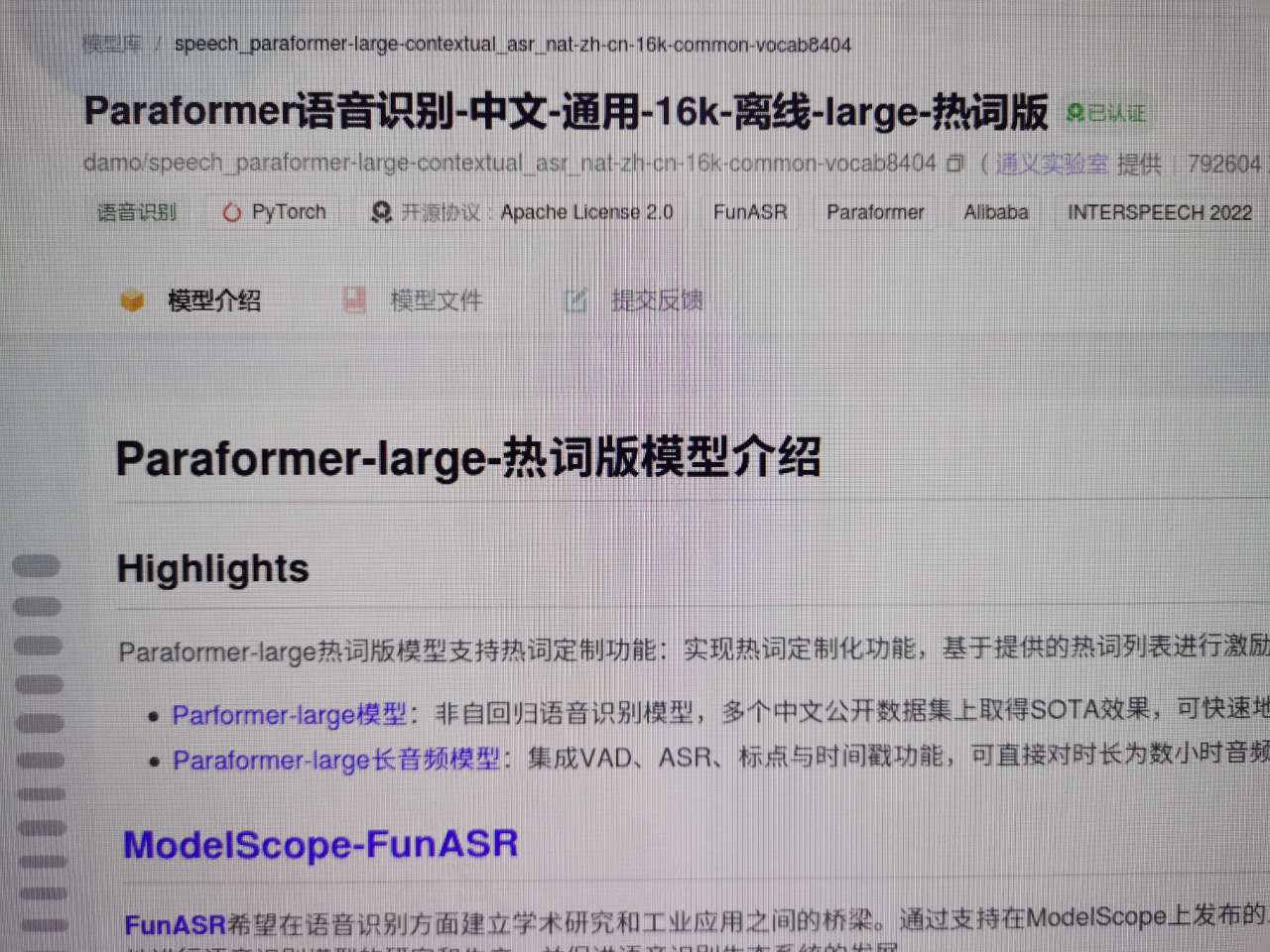
Task: Click the 模型介绍 cube icon
Action: [x=132, y=300]
